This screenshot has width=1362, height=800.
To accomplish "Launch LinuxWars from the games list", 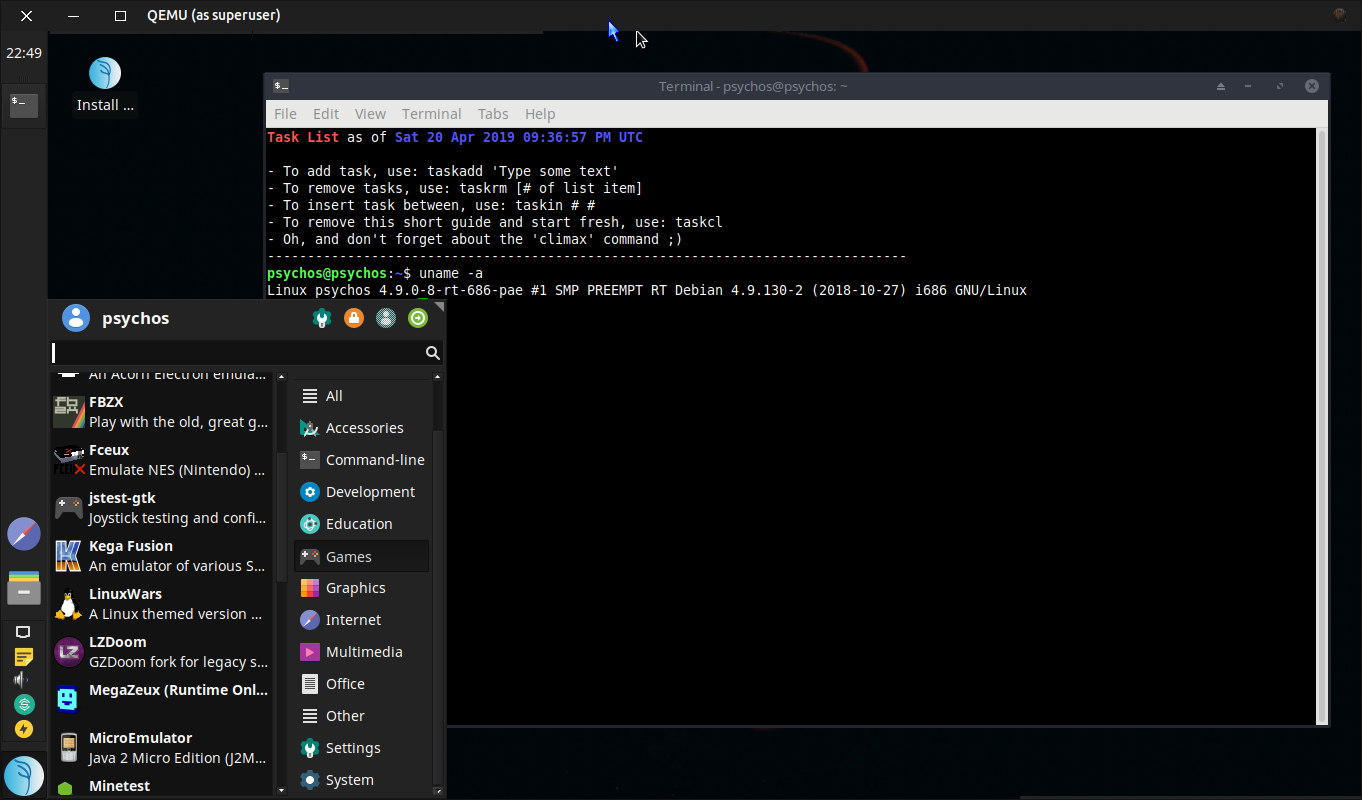I will click(x=160, y=604).
